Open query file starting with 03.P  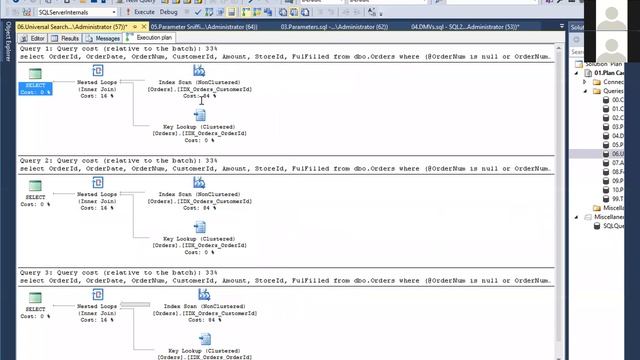click(x=613, y=127)
